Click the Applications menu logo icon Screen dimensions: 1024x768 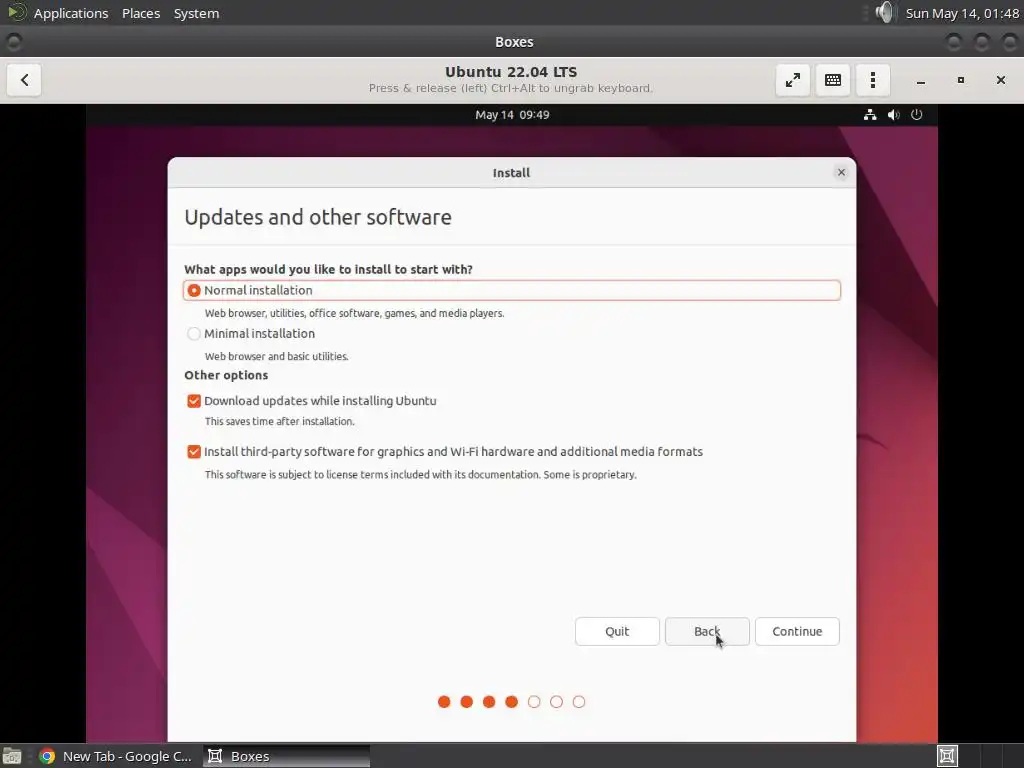point(16,12)
